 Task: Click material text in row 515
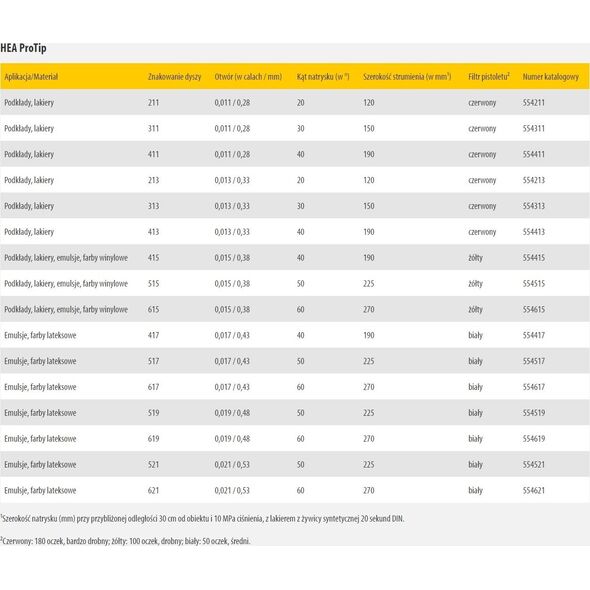(x=66, y=284)
